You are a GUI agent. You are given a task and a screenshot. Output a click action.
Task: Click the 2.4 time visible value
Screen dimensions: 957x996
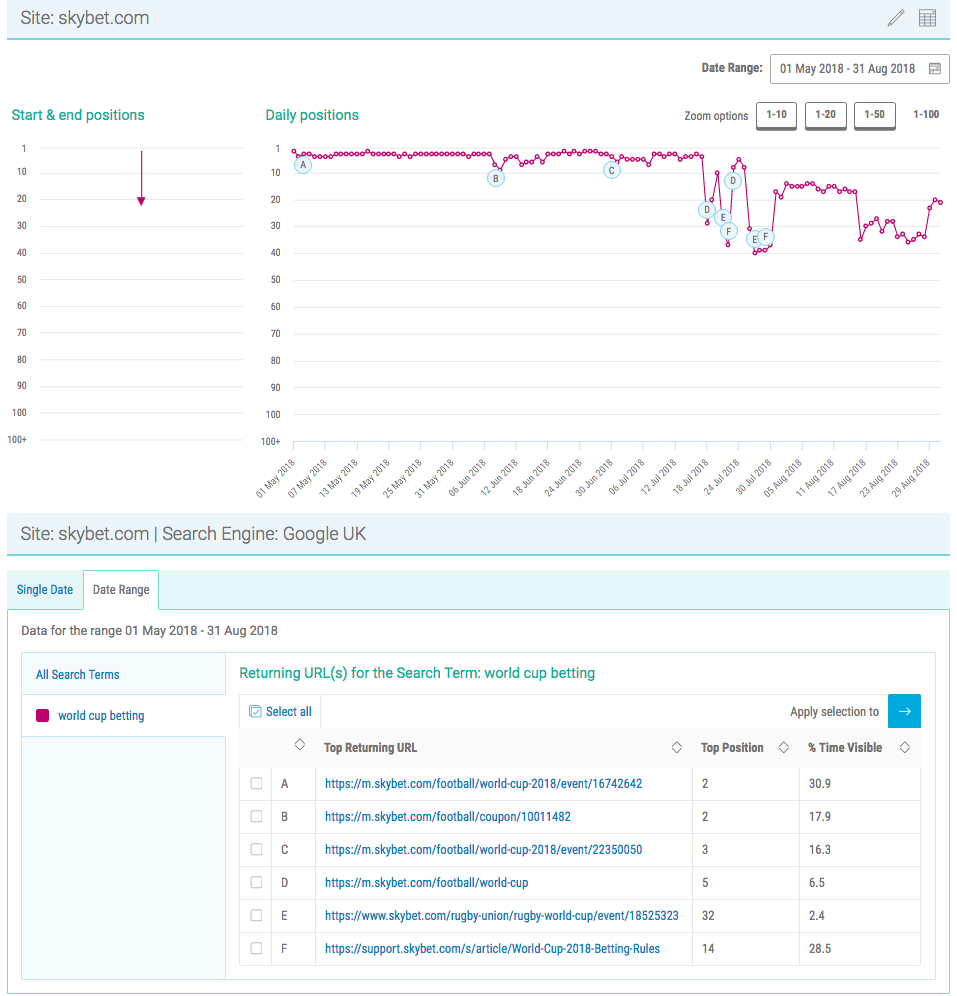(x=817, y=916)
